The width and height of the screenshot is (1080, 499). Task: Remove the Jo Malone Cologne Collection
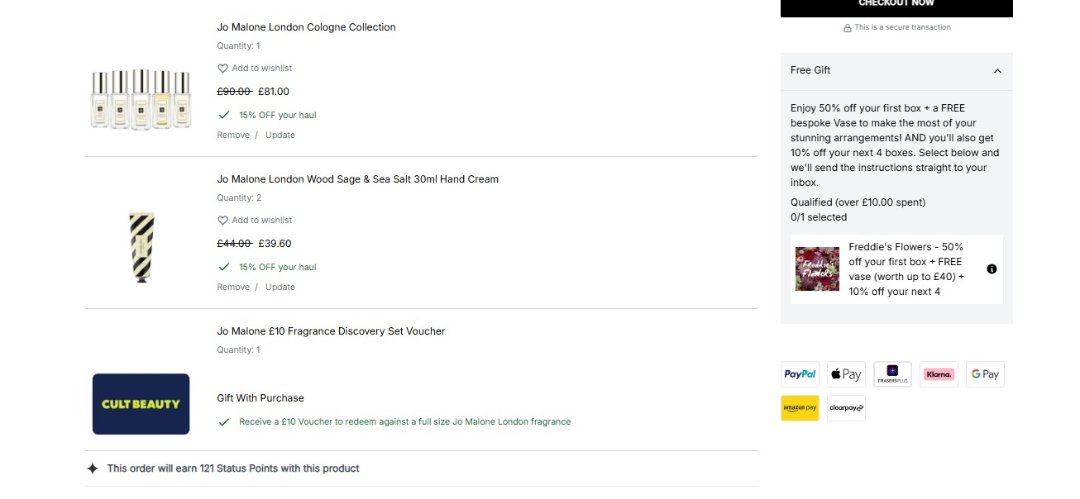(233, 135)
